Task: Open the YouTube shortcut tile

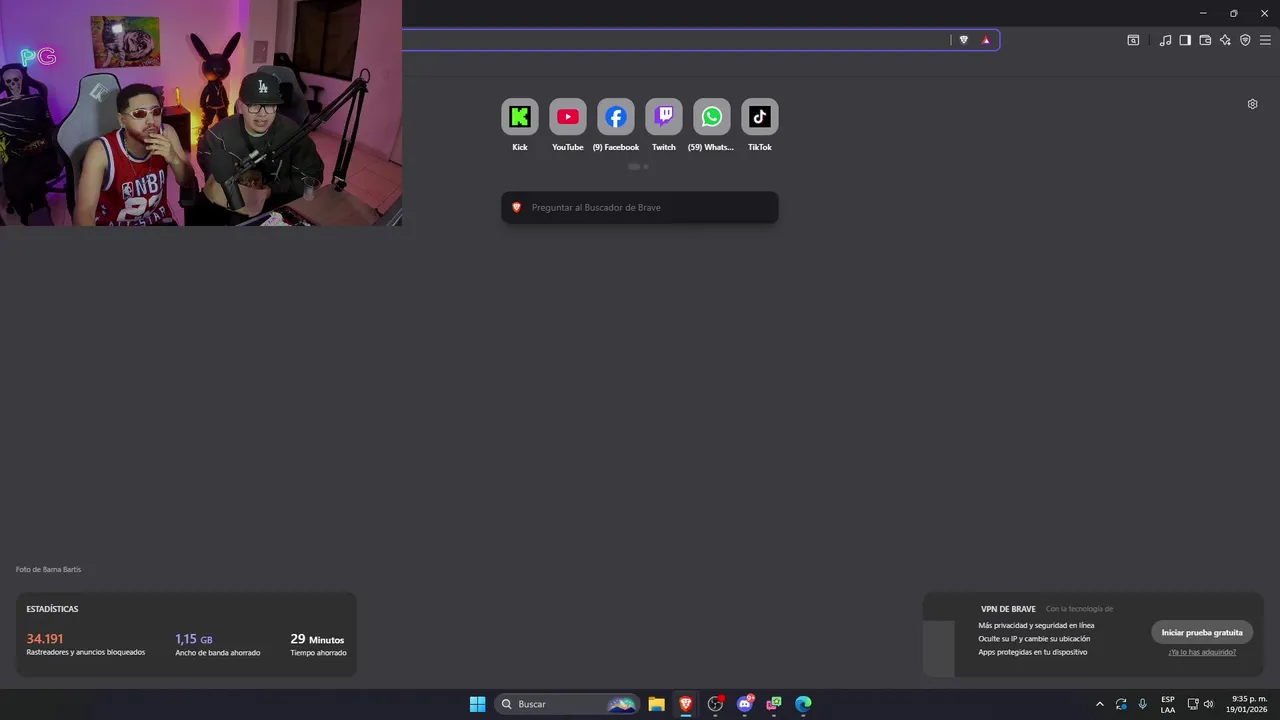Action: pyautogui.click(x=568, y=117)
